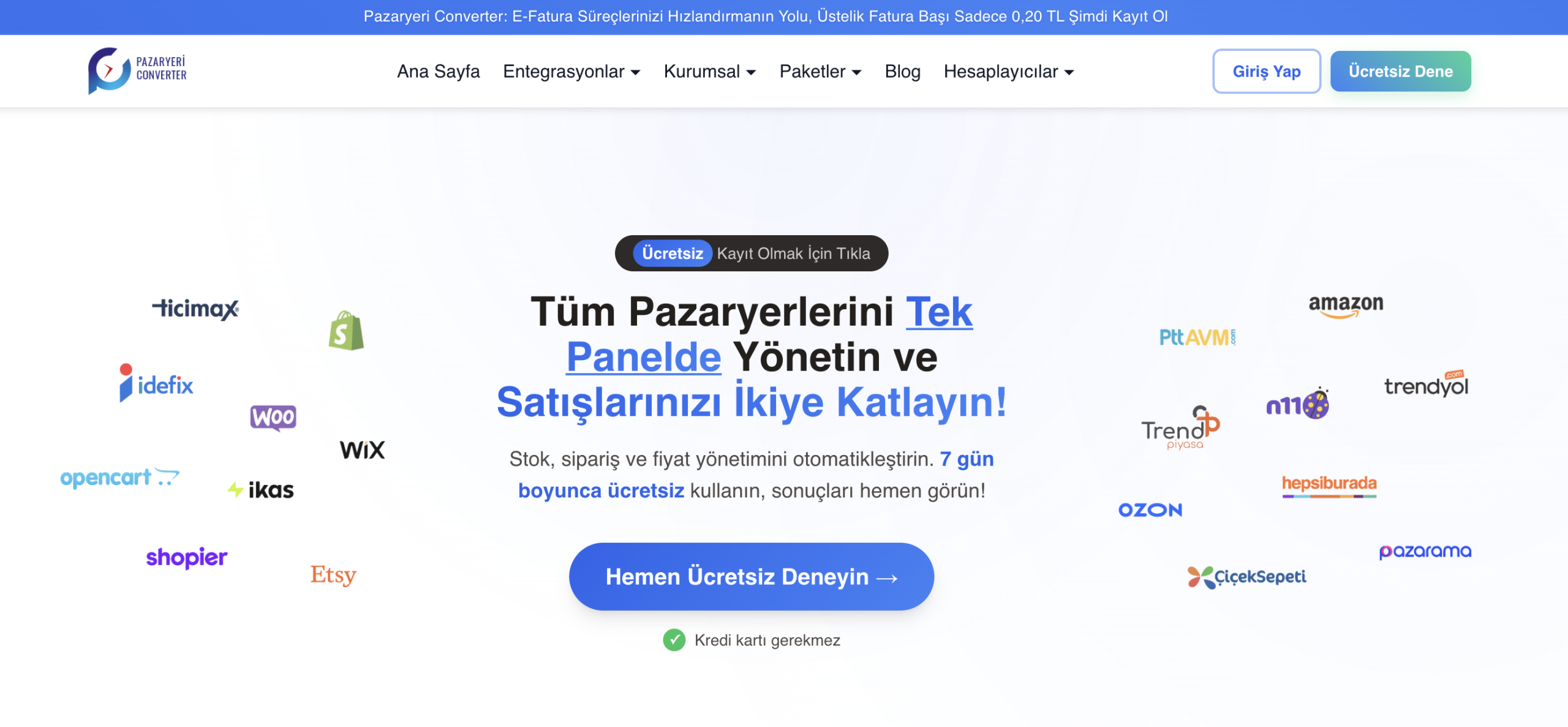Open the Paketler dropdown
Image resolution: width=1568 pixels, height=727 pixels.
(x=820, y=72)
